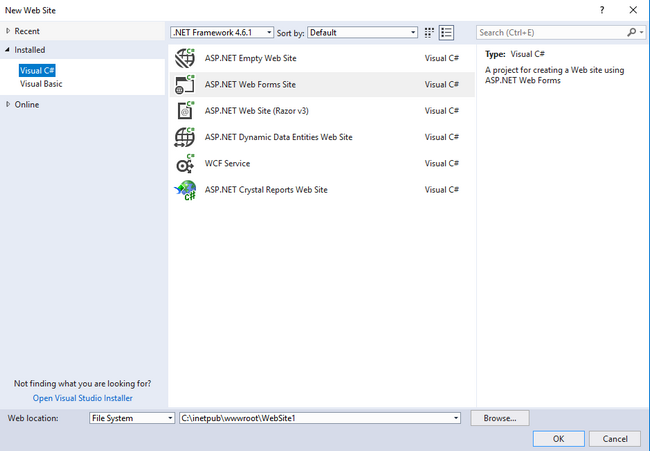Screen dimensions: 650x451
Task: Collapse the Installed tree node
Action: (8, 50)
